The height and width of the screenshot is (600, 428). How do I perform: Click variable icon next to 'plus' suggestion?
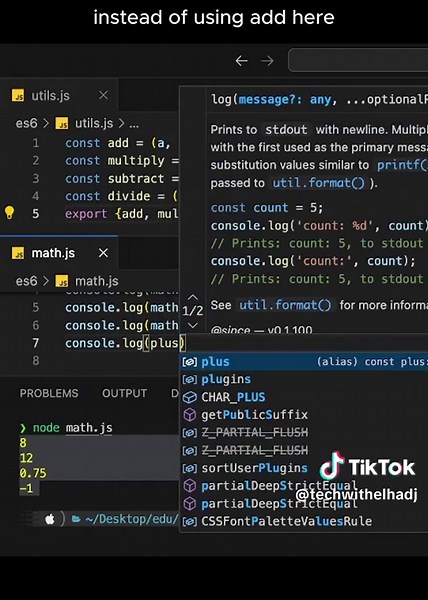pos(189,362)
